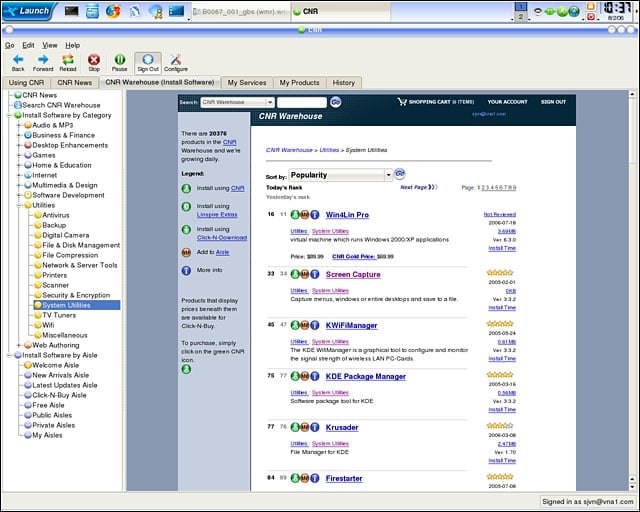Toggle the Sign Out toolbar button

point(148,63)
